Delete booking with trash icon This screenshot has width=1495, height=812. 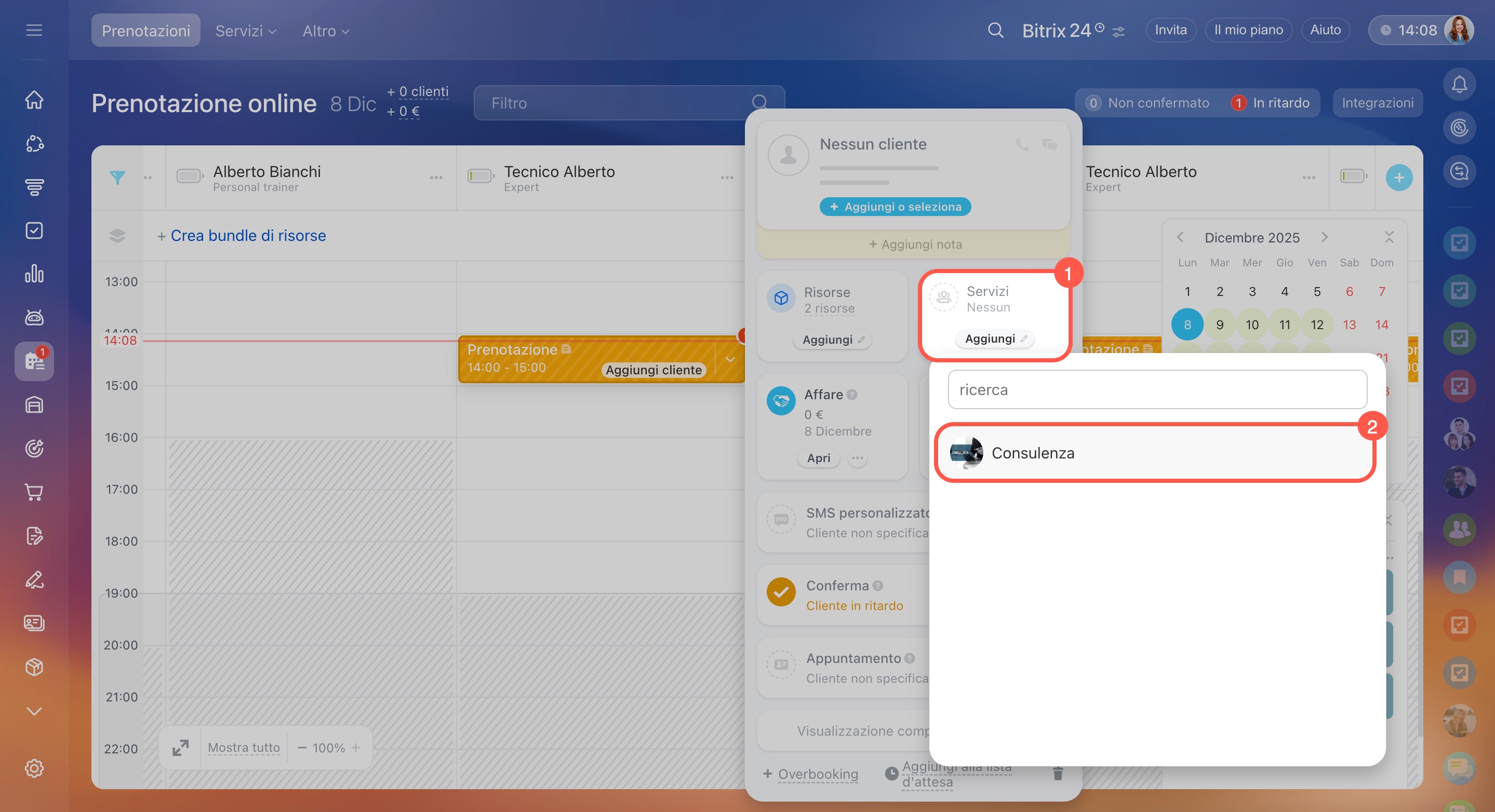(1058, 773)
